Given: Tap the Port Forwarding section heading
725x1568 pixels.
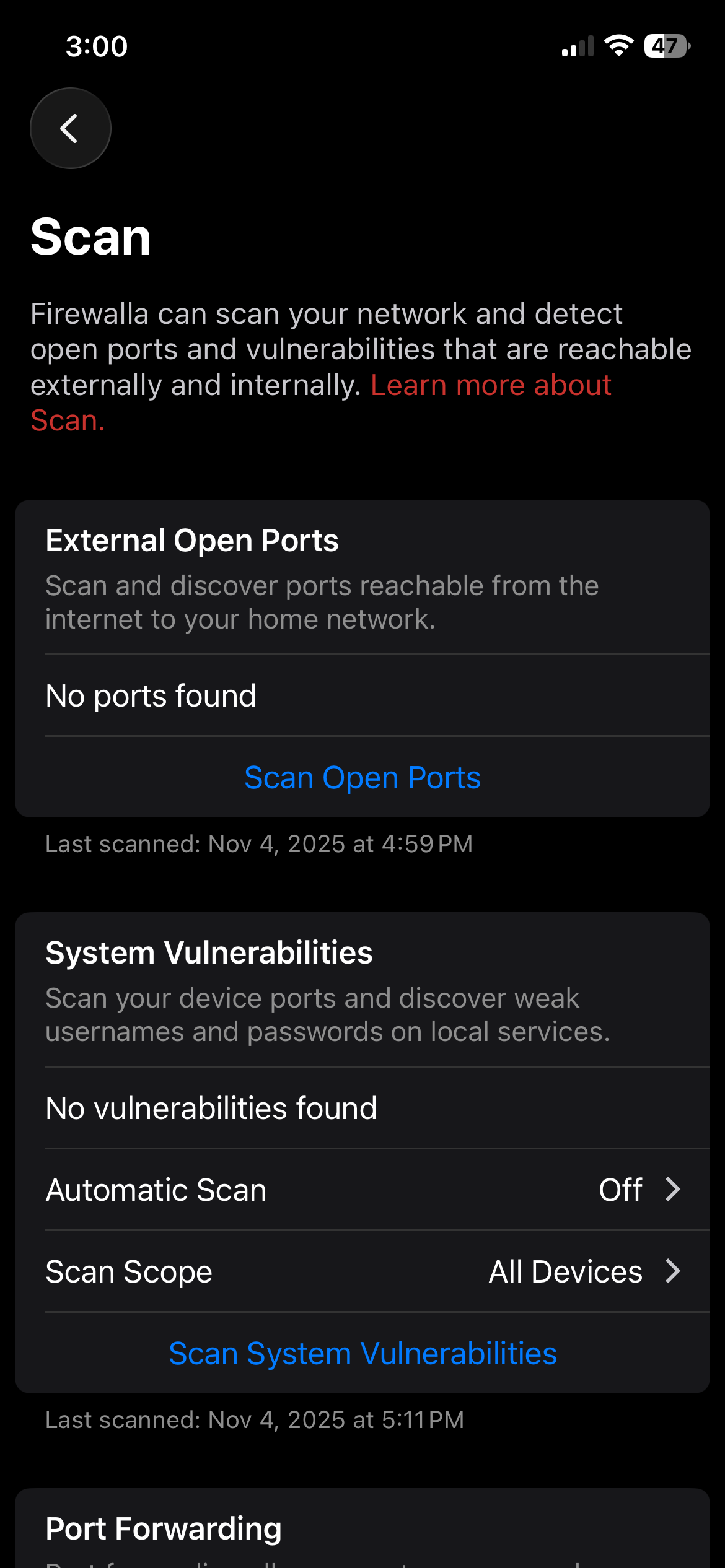Looking at the screenshot, I should (x=164, y=1529).
